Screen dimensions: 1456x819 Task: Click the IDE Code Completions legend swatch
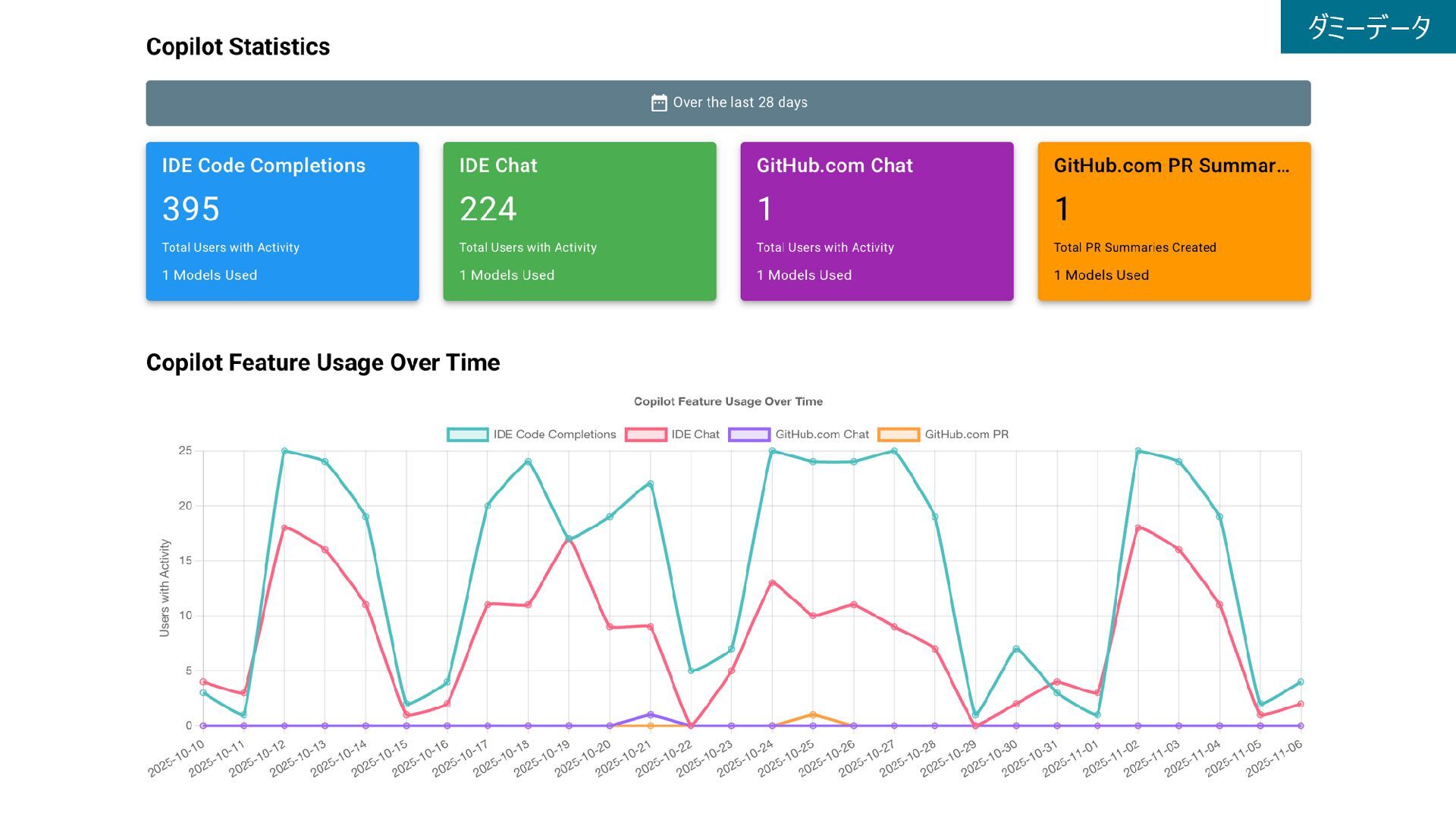click(467, 435)
